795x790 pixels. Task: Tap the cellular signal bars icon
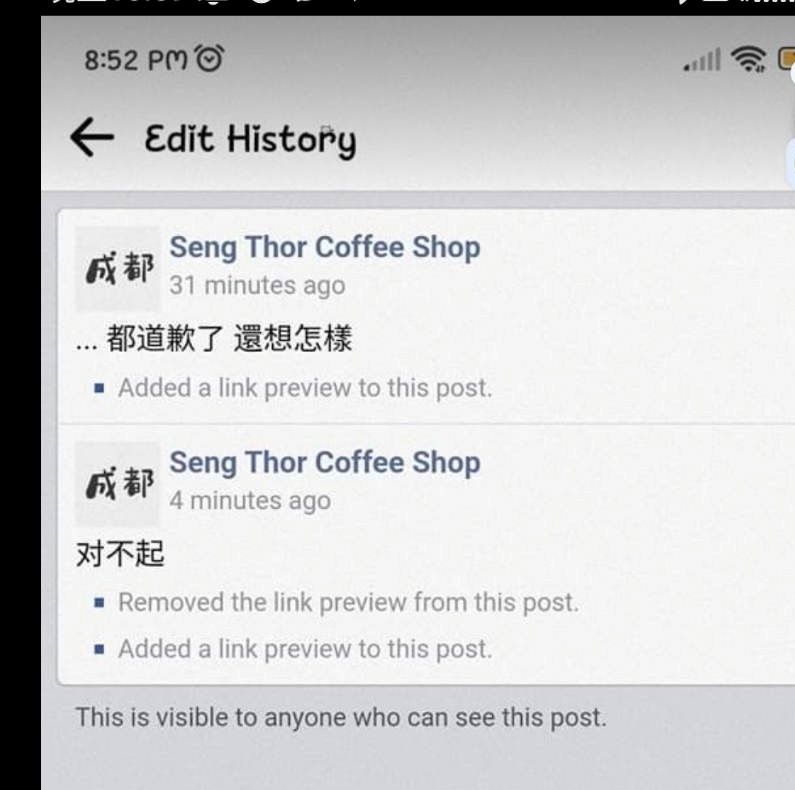click(702, 60)
